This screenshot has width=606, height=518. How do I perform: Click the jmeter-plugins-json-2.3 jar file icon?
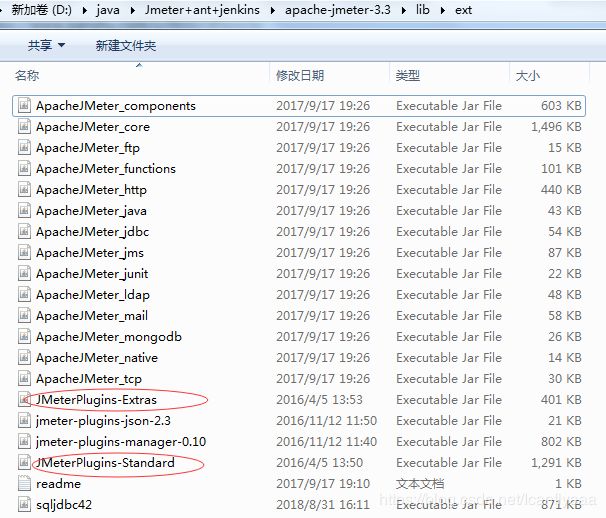point(24,420)
